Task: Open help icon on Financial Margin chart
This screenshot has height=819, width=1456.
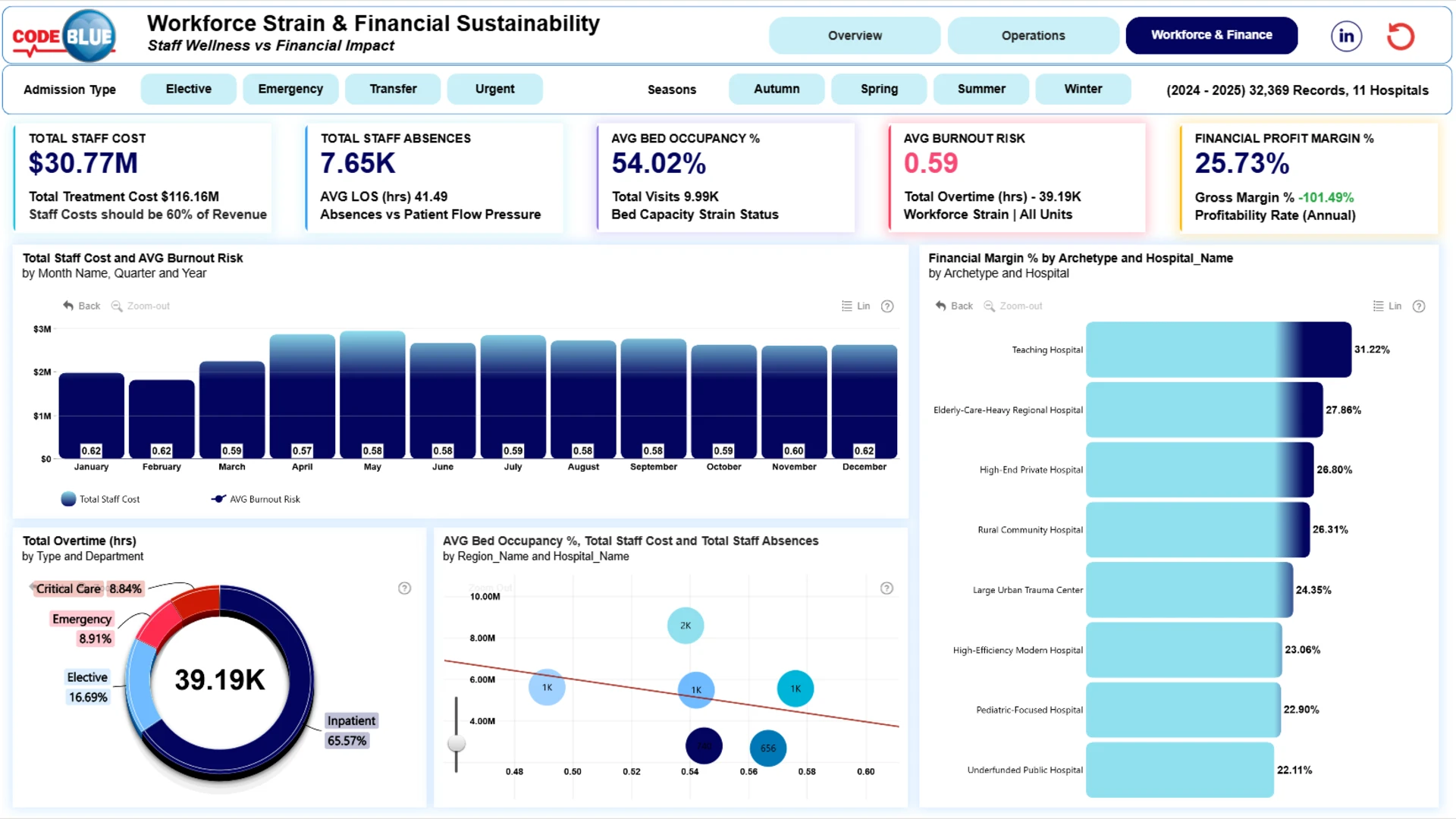Action: [x=1419, y=306]
